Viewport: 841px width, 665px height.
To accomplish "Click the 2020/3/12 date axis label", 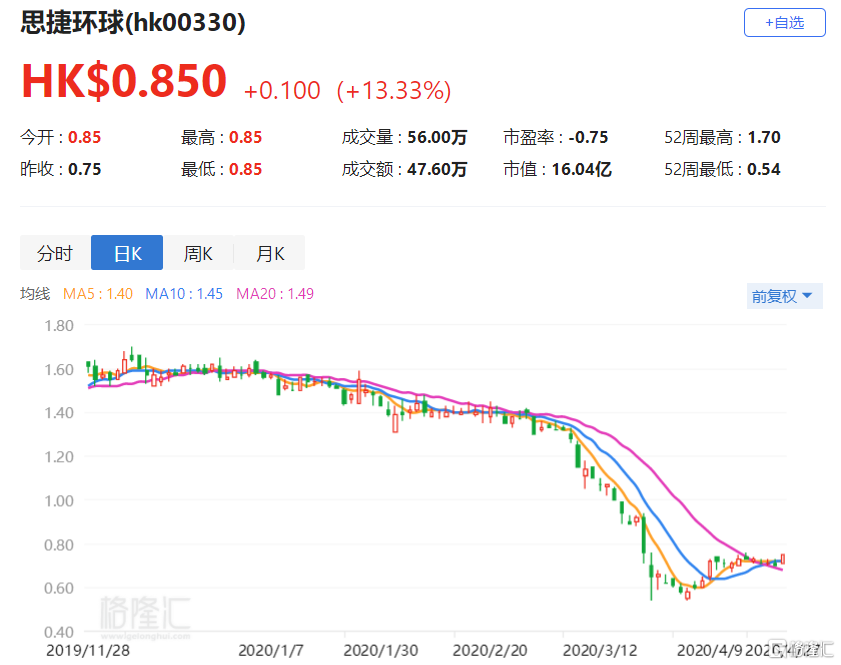I will [600, 651].
